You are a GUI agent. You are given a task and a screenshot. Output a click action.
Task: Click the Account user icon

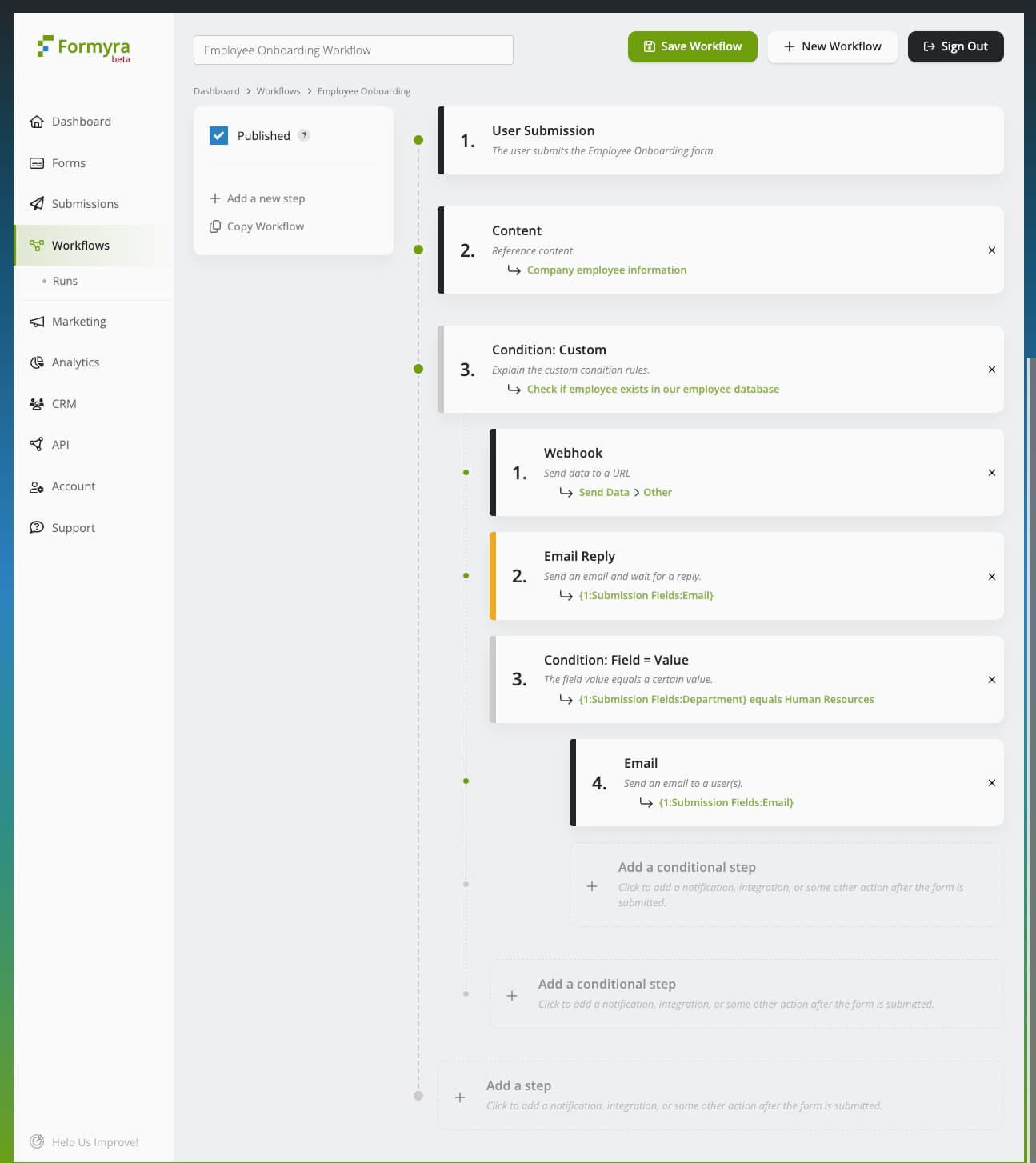pyautogui.click(x=37, y=486)
